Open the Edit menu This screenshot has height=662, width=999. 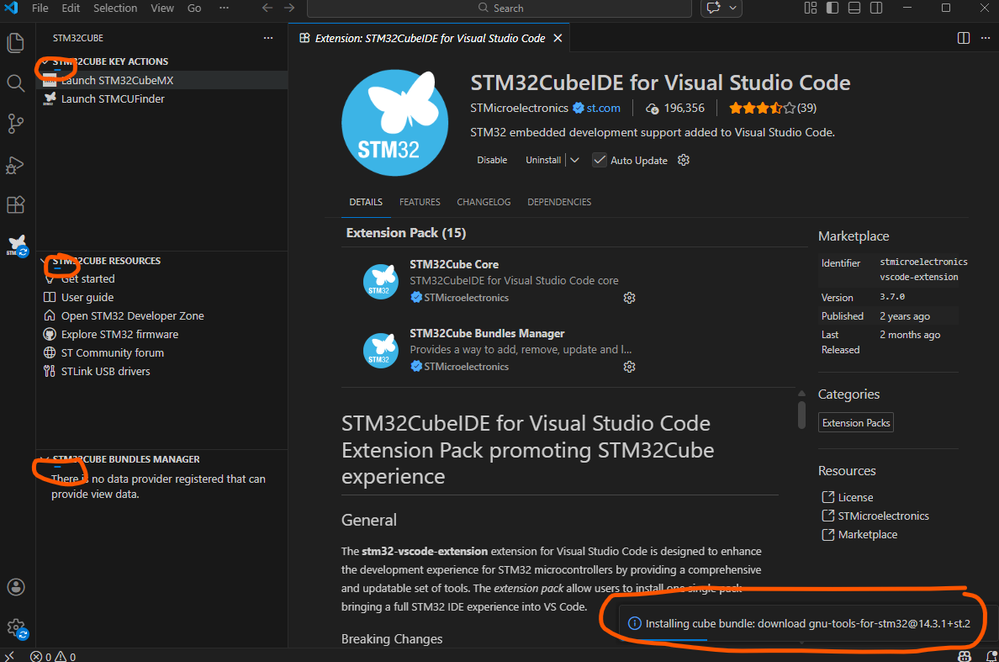tap(71, 8)
